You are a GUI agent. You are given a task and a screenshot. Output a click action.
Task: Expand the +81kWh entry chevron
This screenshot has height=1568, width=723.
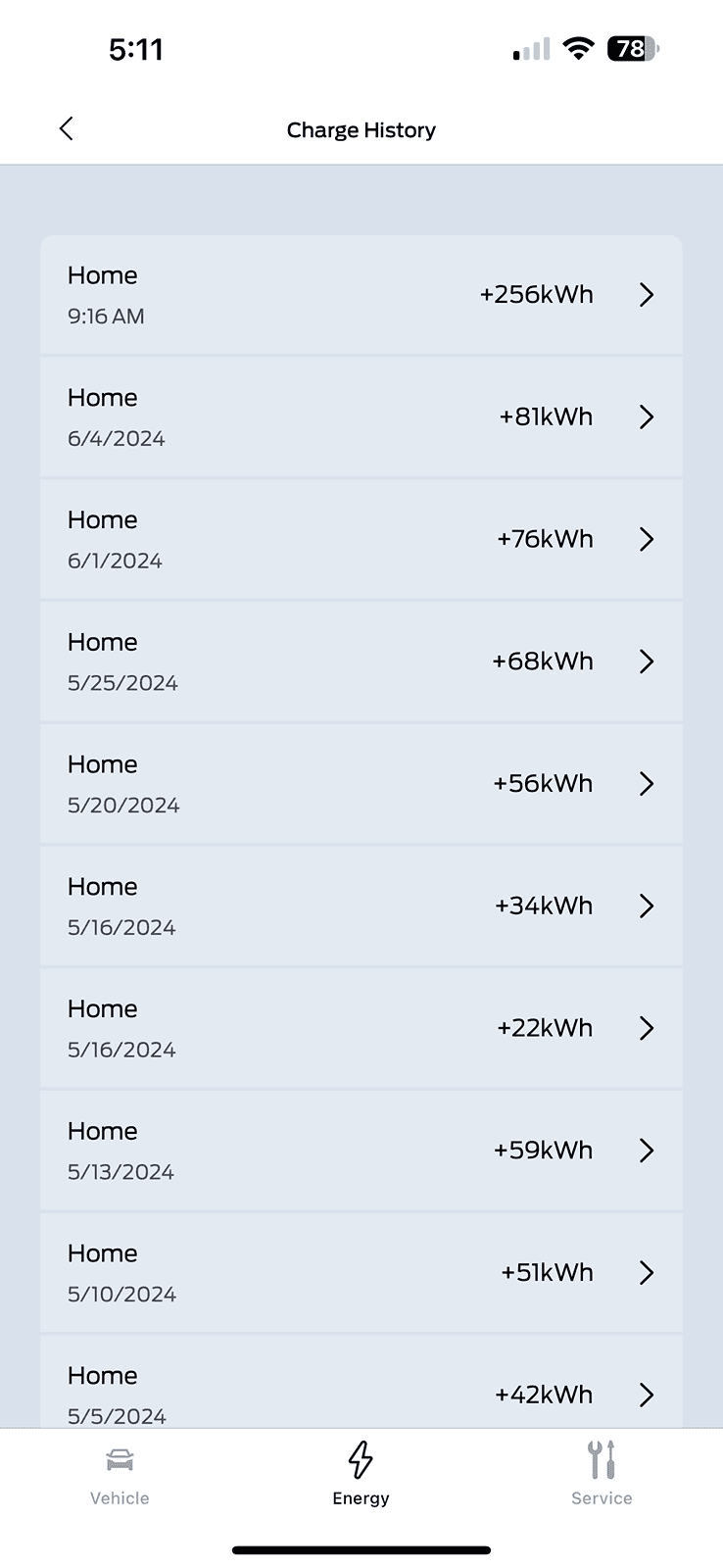[647, 417]
